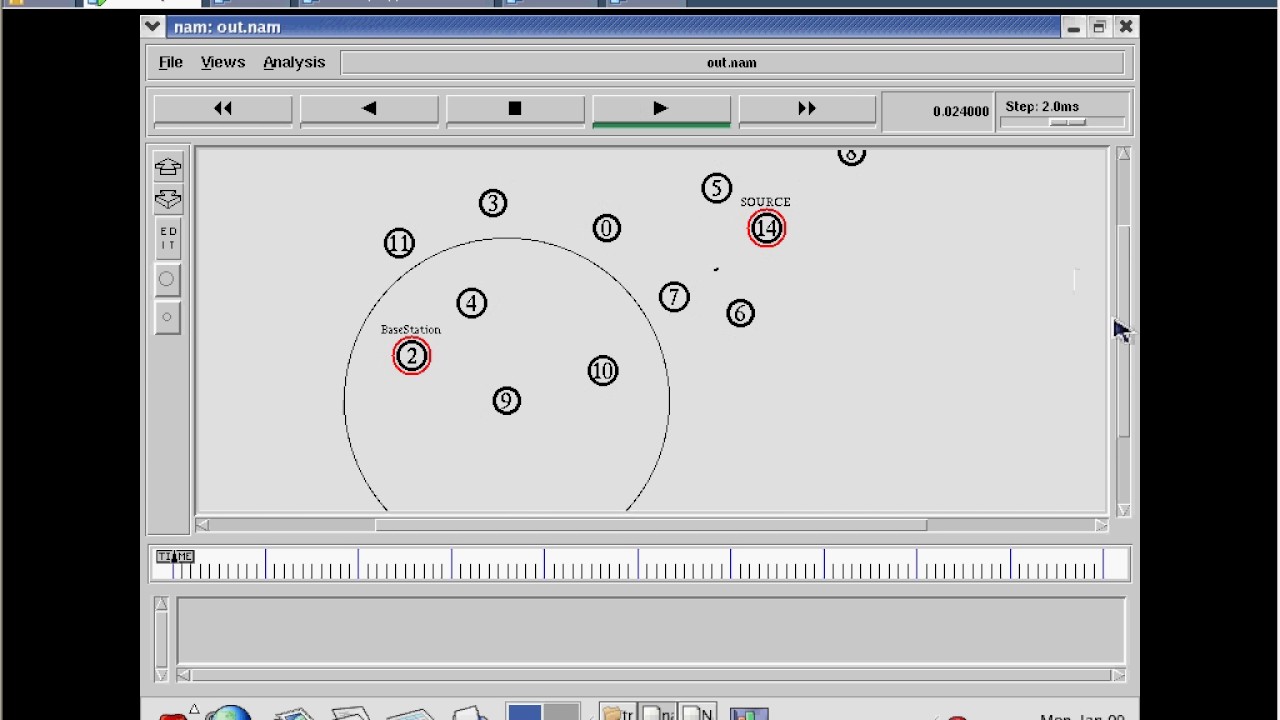This screenshot has height=720, width=1280.
Task: Click the fast forward animation button
Action: tap(807, 109)
